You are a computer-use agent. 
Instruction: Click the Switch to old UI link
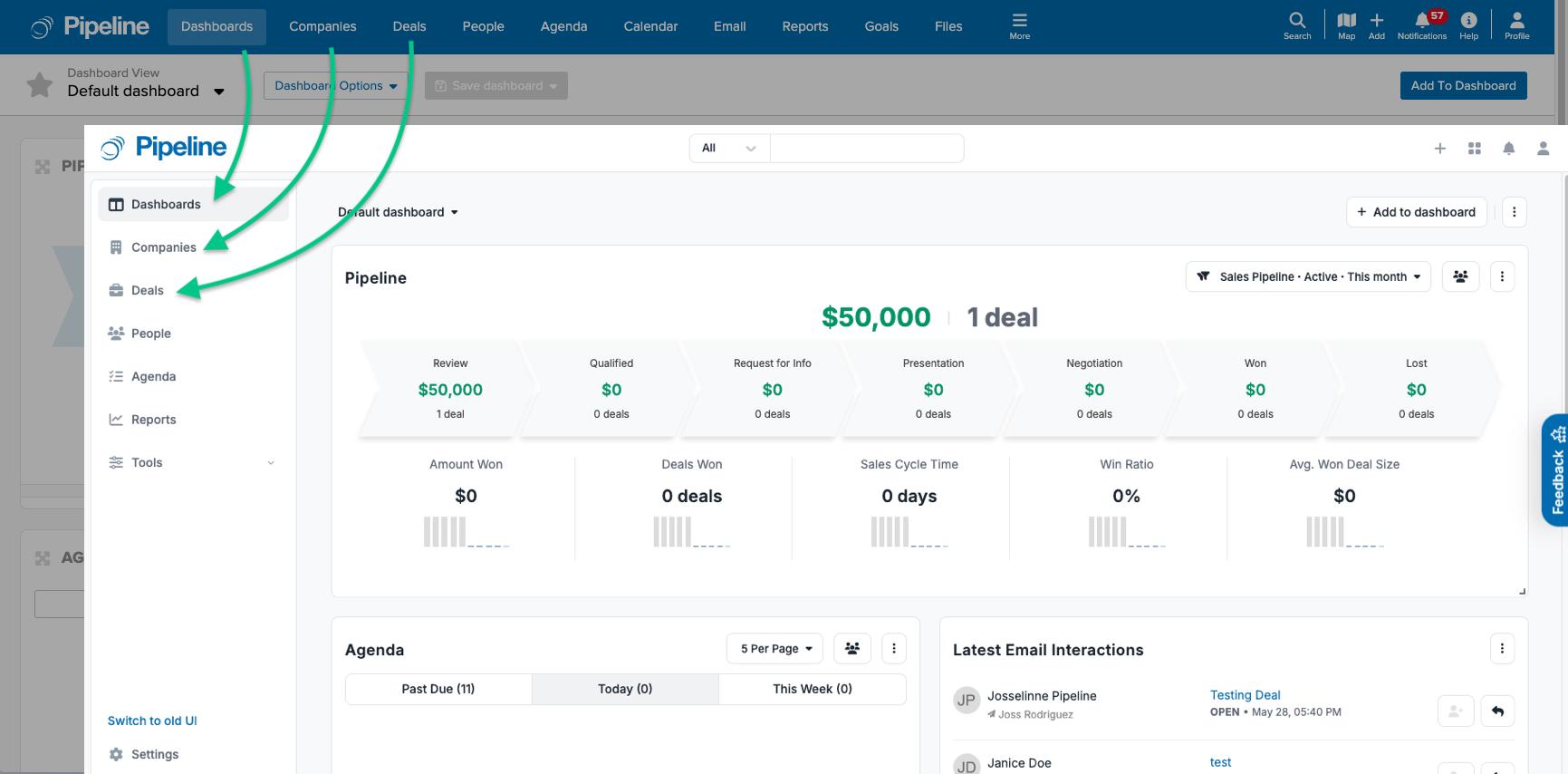[152, 721]
